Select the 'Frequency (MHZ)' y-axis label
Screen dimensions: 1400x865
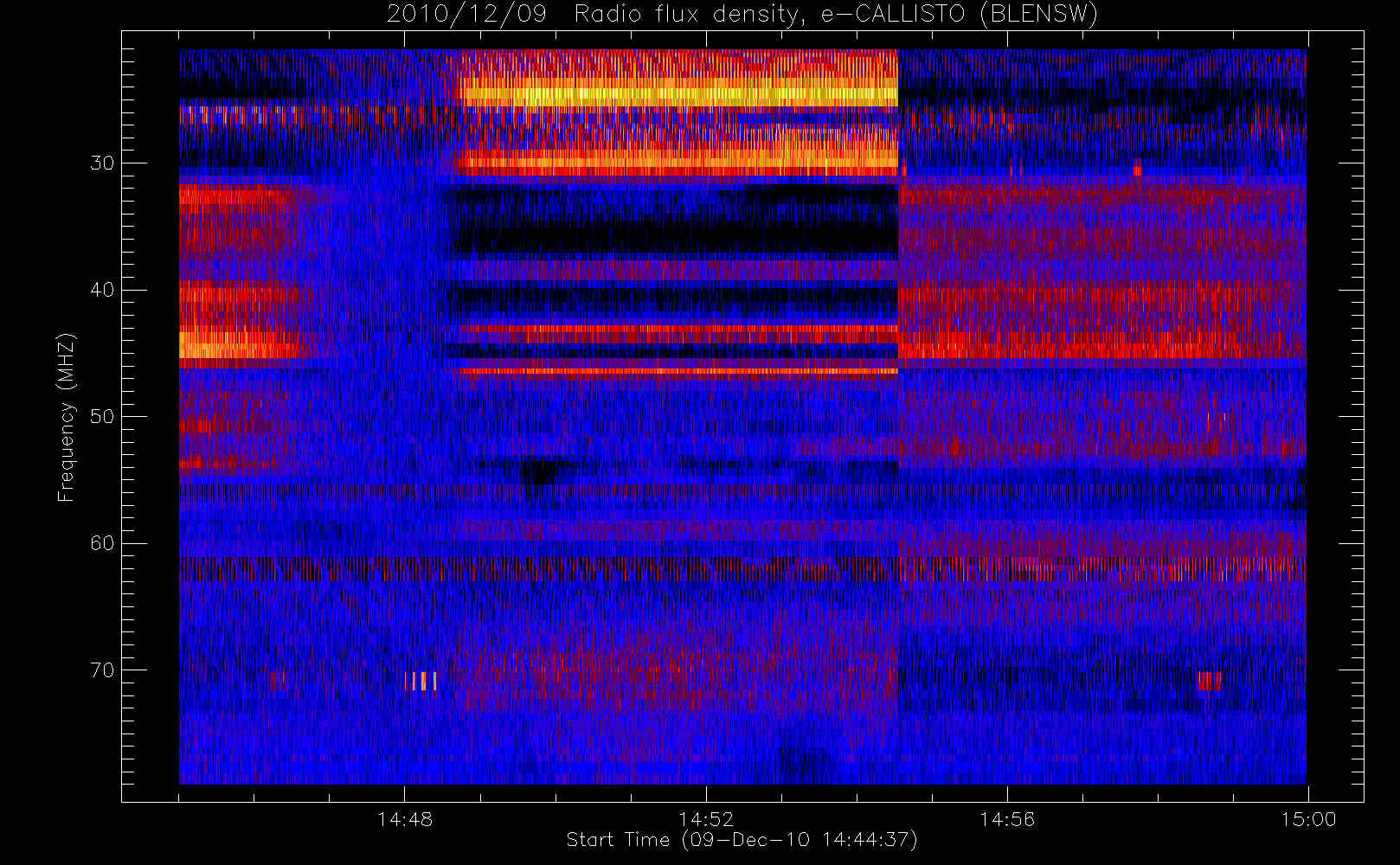point(66,417)
